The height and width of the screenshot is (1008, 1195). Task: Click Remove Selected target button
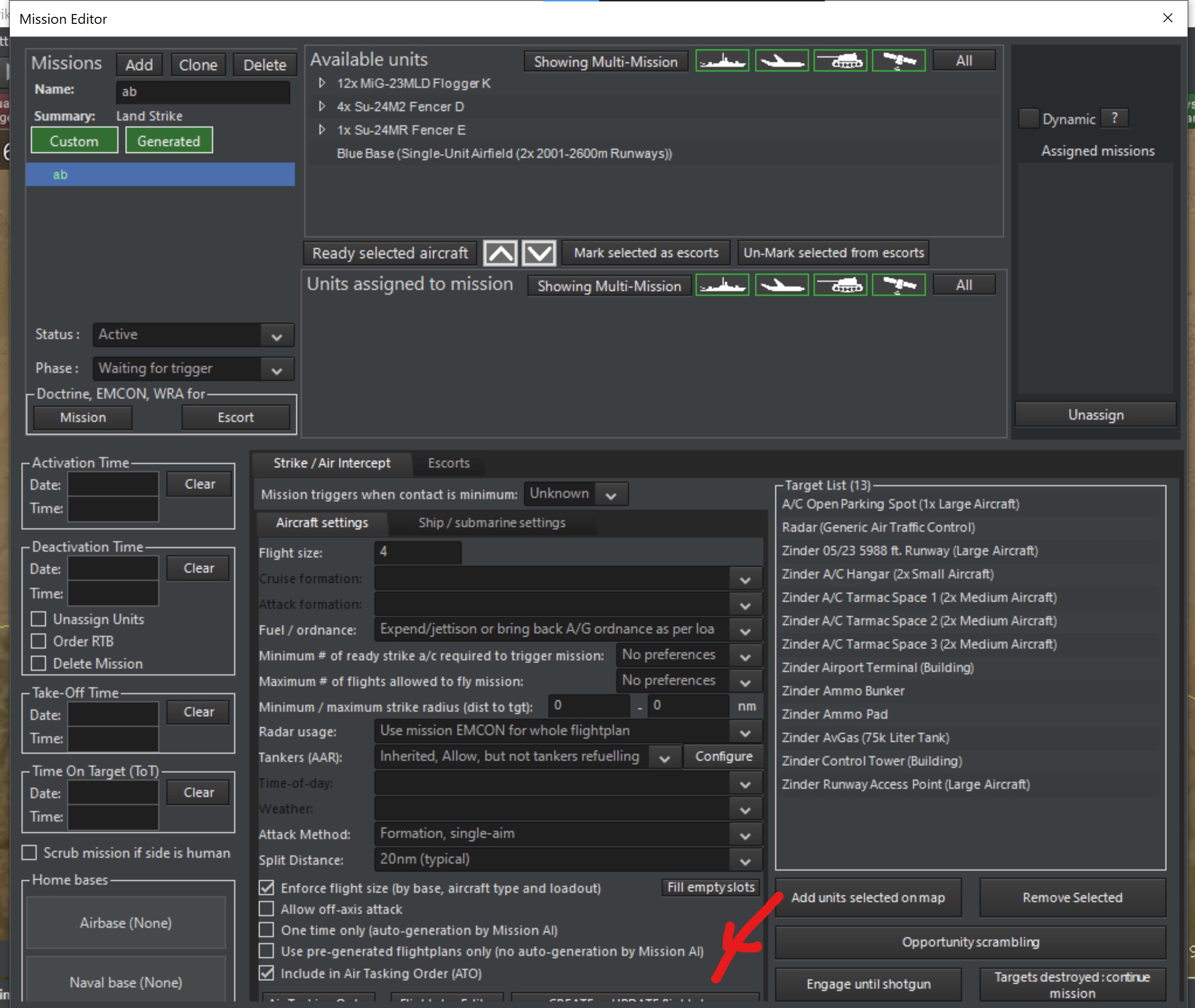coord(1072,897)
